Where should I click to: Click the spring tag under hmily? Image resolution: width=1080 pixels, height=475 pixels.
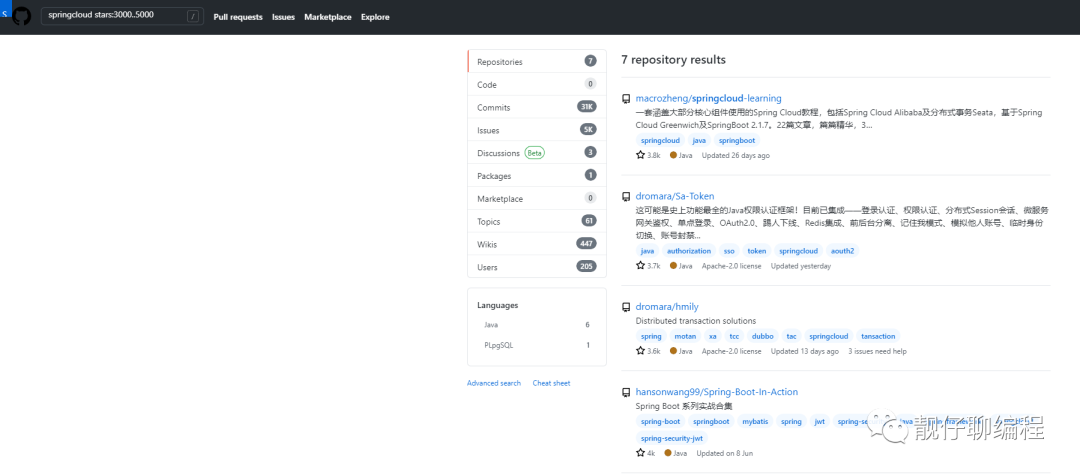[651, 336]
